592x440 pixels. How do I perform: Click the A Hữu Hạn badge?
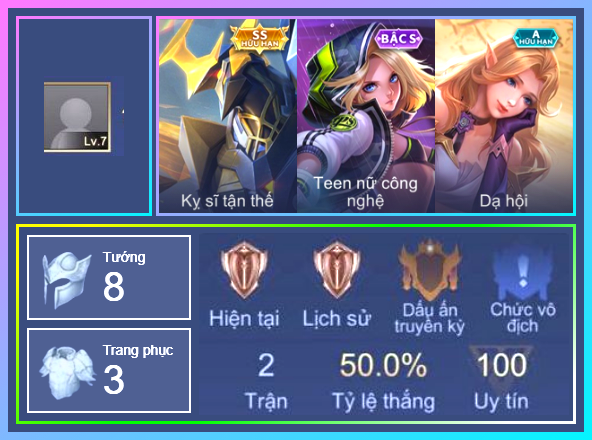535,39
